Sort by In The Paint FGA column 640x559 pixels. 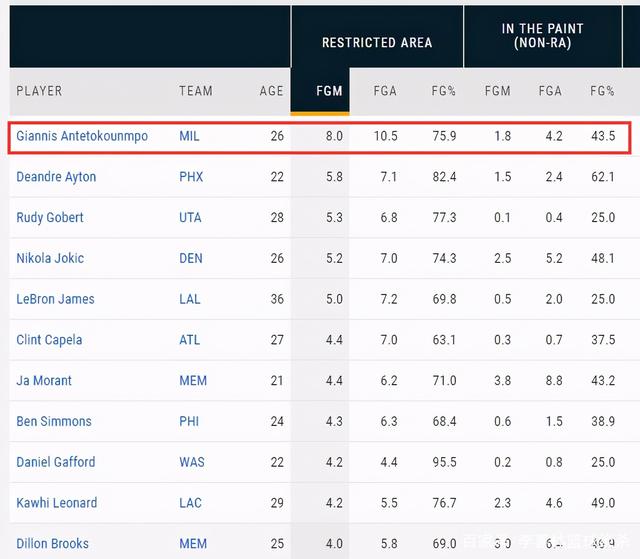(x=550, y=91)
